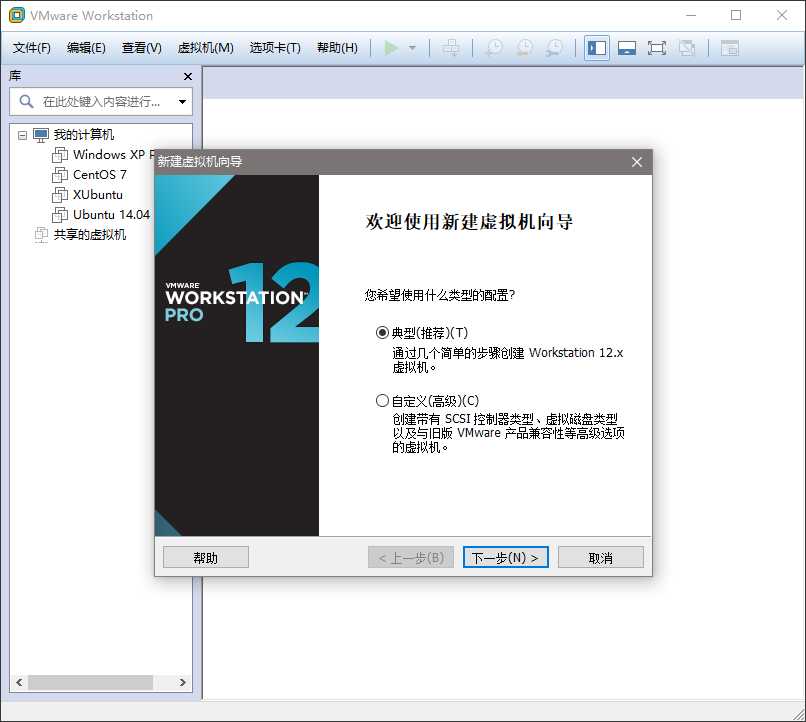Click the library horizontal scrollbar thumb

click(x=90, y=682)
